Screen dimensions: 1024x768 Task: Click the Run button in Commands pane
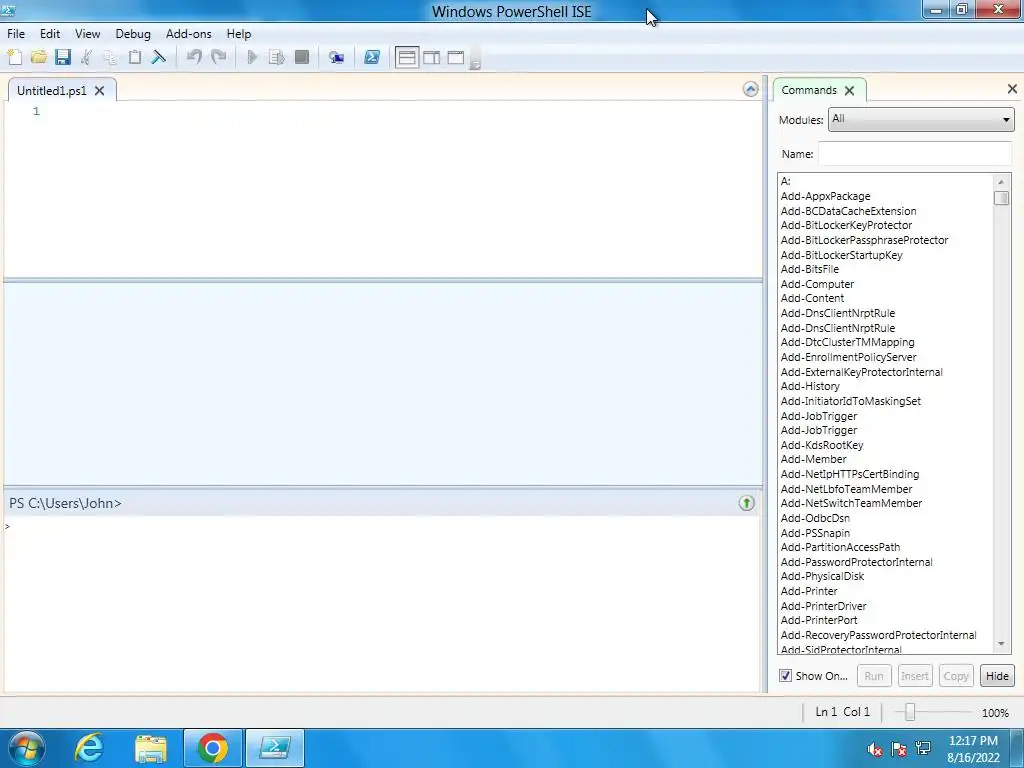click(874, 676)
